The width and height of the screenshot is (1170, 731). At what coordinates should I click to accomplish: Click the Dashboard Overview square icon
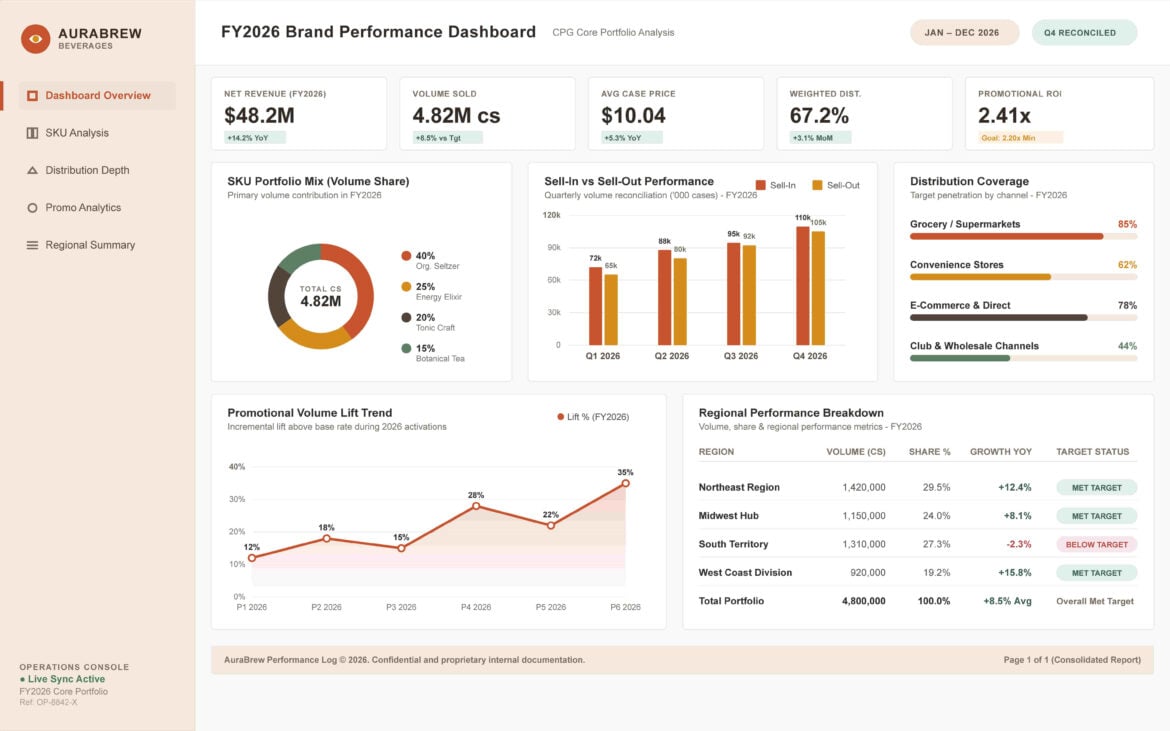pyautogui.click(x=32, y=95)
